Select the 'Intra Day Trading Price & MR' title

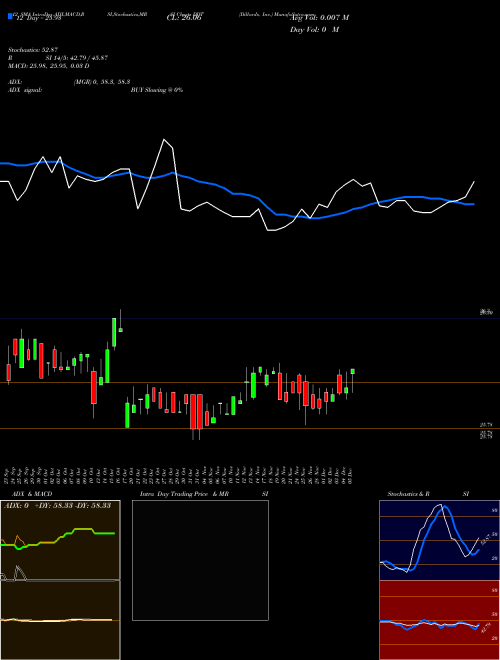tap(184, 494)
